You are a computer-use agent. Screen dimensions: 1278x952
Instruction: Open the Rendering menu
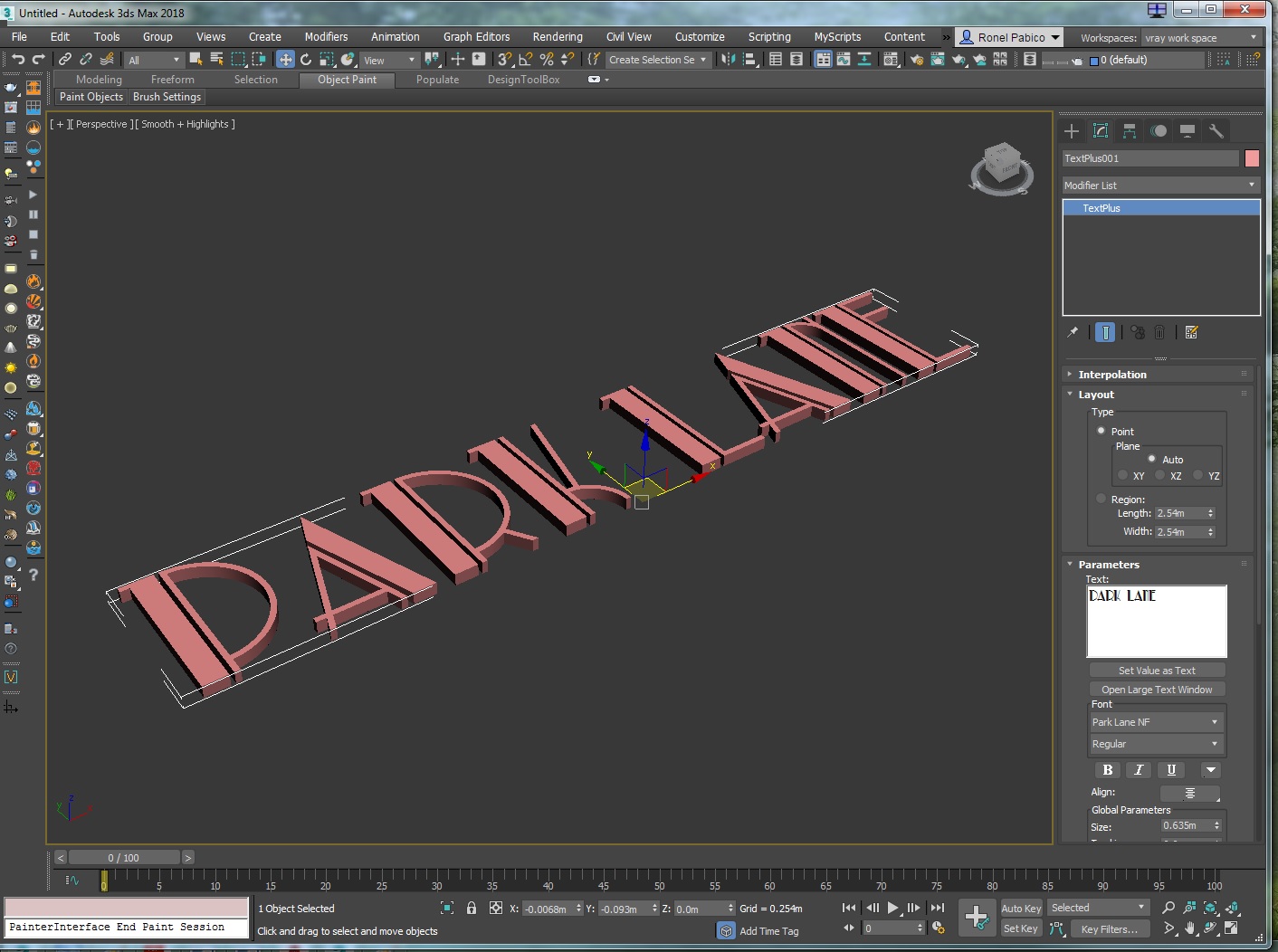[557, 37]
